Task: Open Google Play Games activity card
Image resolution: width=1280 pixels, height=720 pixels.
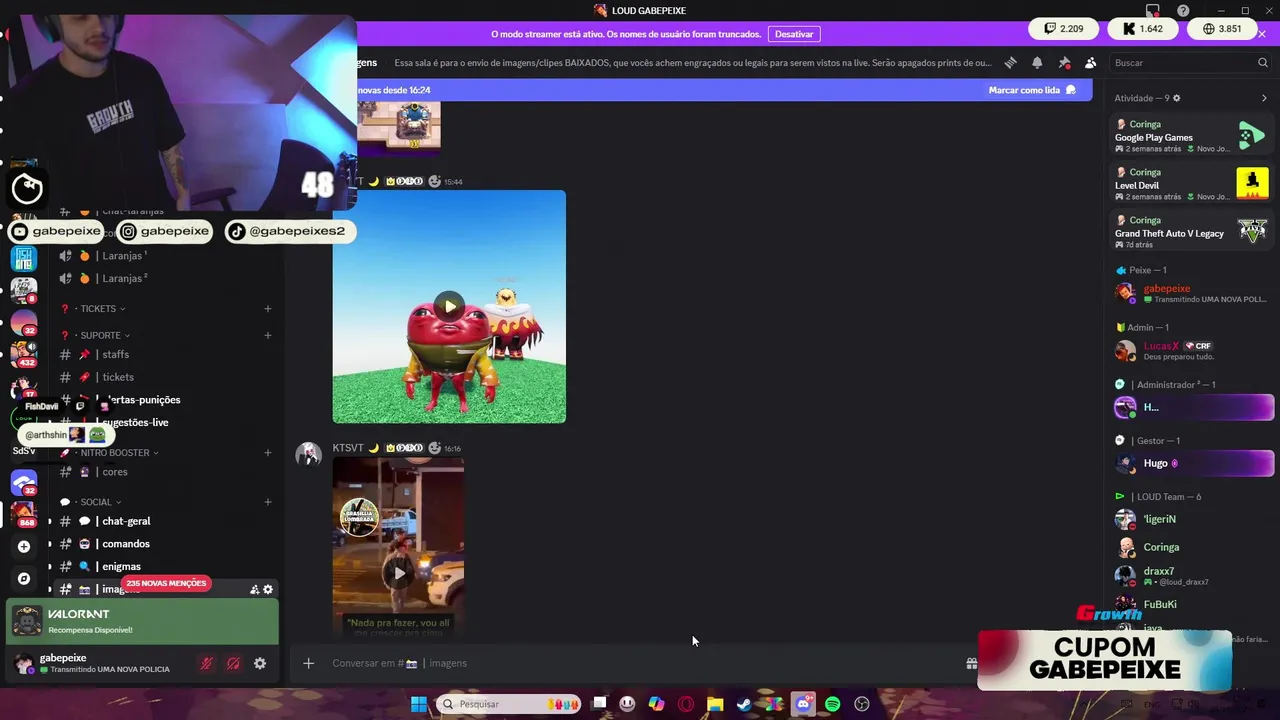Action: point(1192,136)
